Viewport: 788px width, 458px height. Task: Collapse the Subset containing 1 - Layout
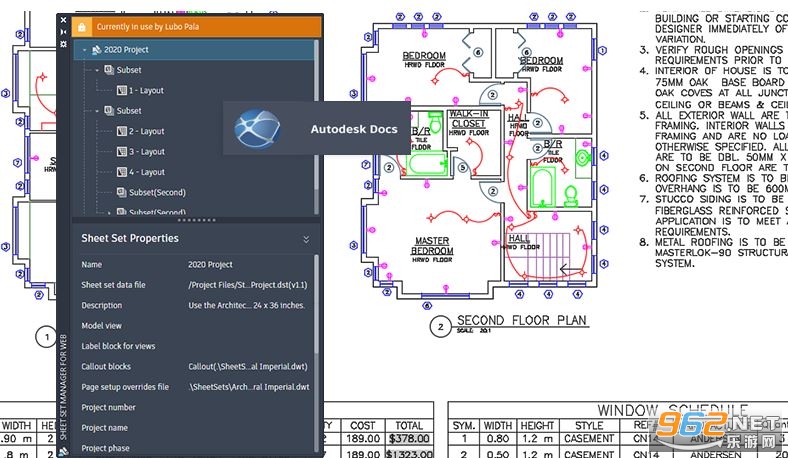click(x=97, y=70)
